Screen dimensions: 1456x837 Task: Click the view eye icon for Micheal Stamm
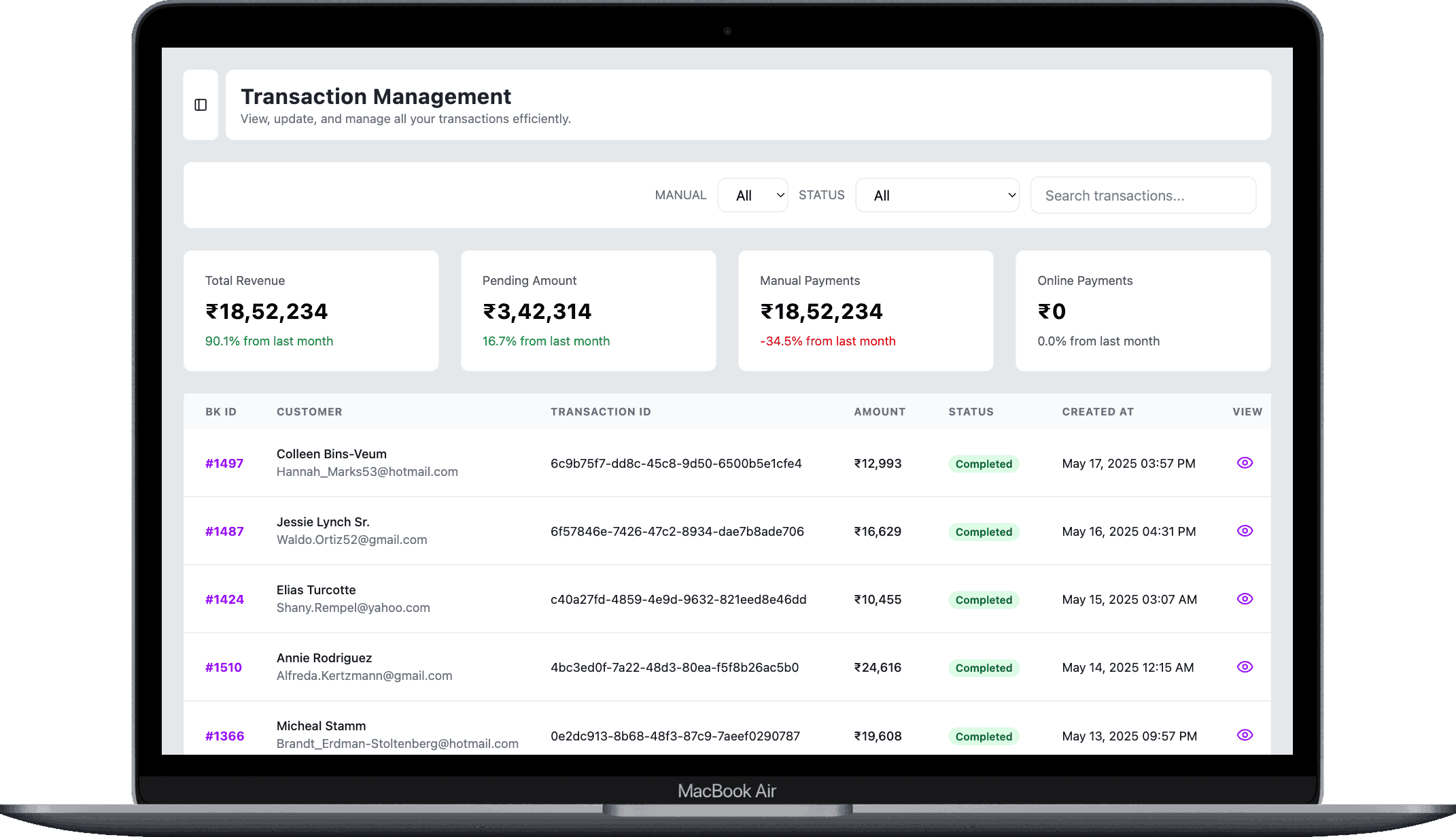click(x=1245, y=735)
